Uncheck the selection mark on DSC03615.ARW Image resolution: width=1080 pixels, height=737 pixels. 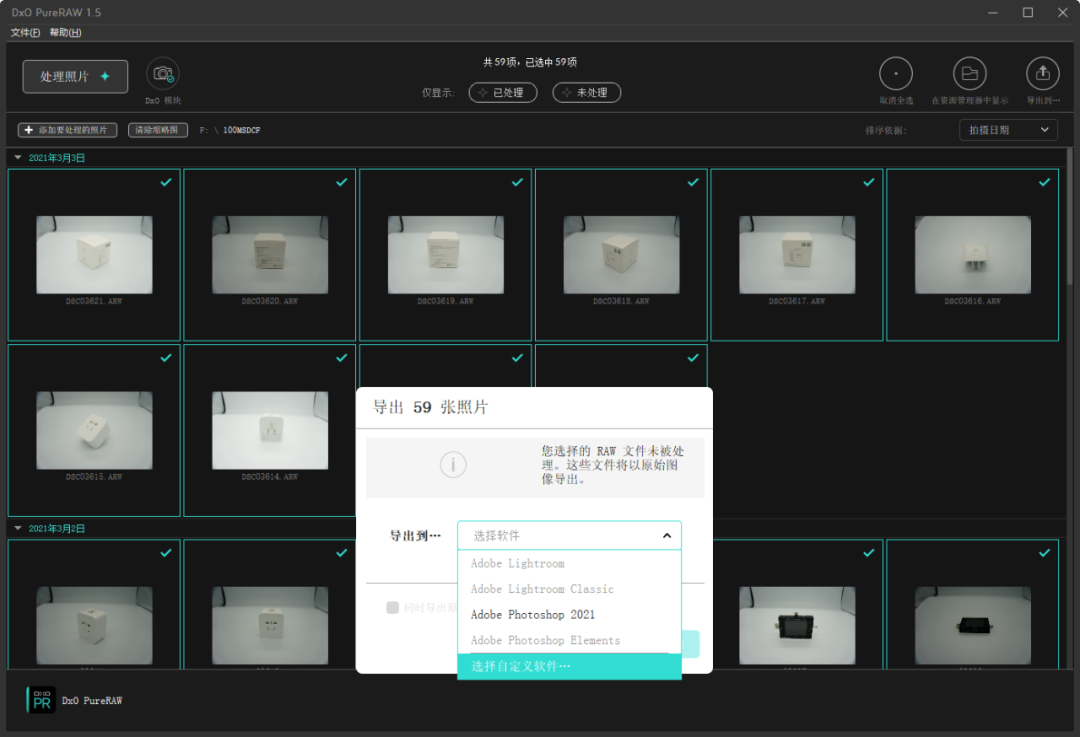pos(166,357)
